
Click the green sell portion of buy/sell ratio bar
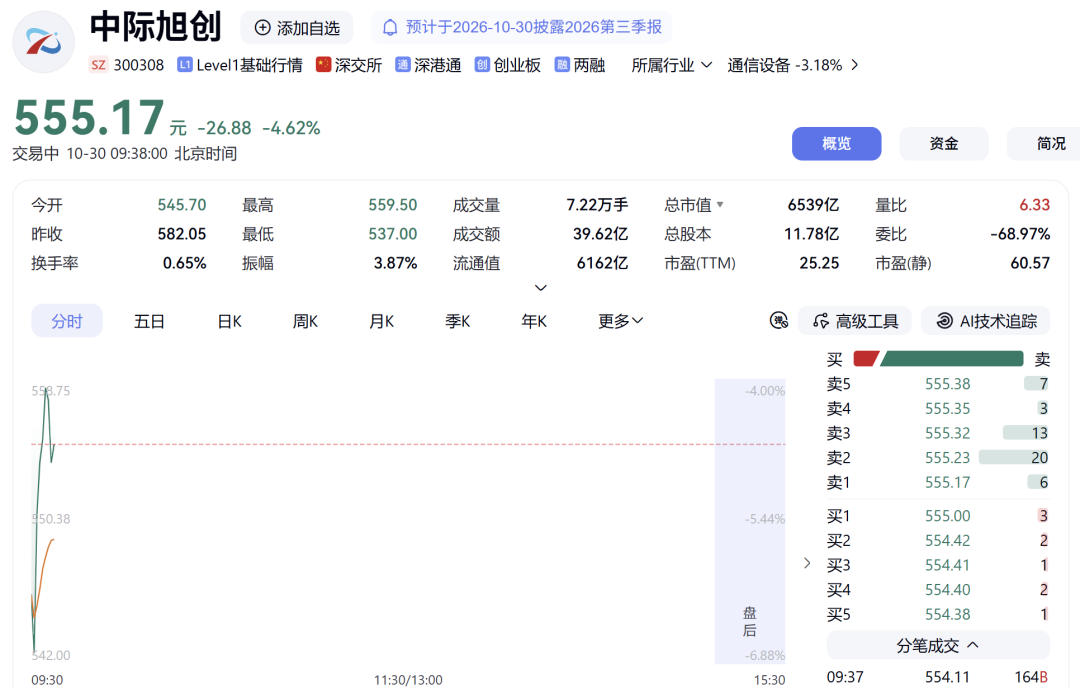pos(952,359)
